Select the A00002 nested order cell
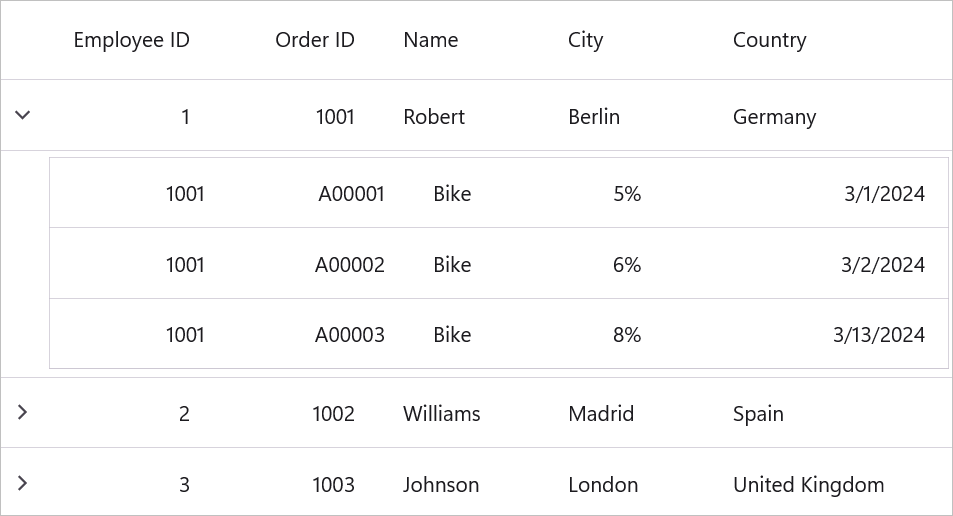The width and height of the screenshot is (953, 516). [x=349, y=265]
